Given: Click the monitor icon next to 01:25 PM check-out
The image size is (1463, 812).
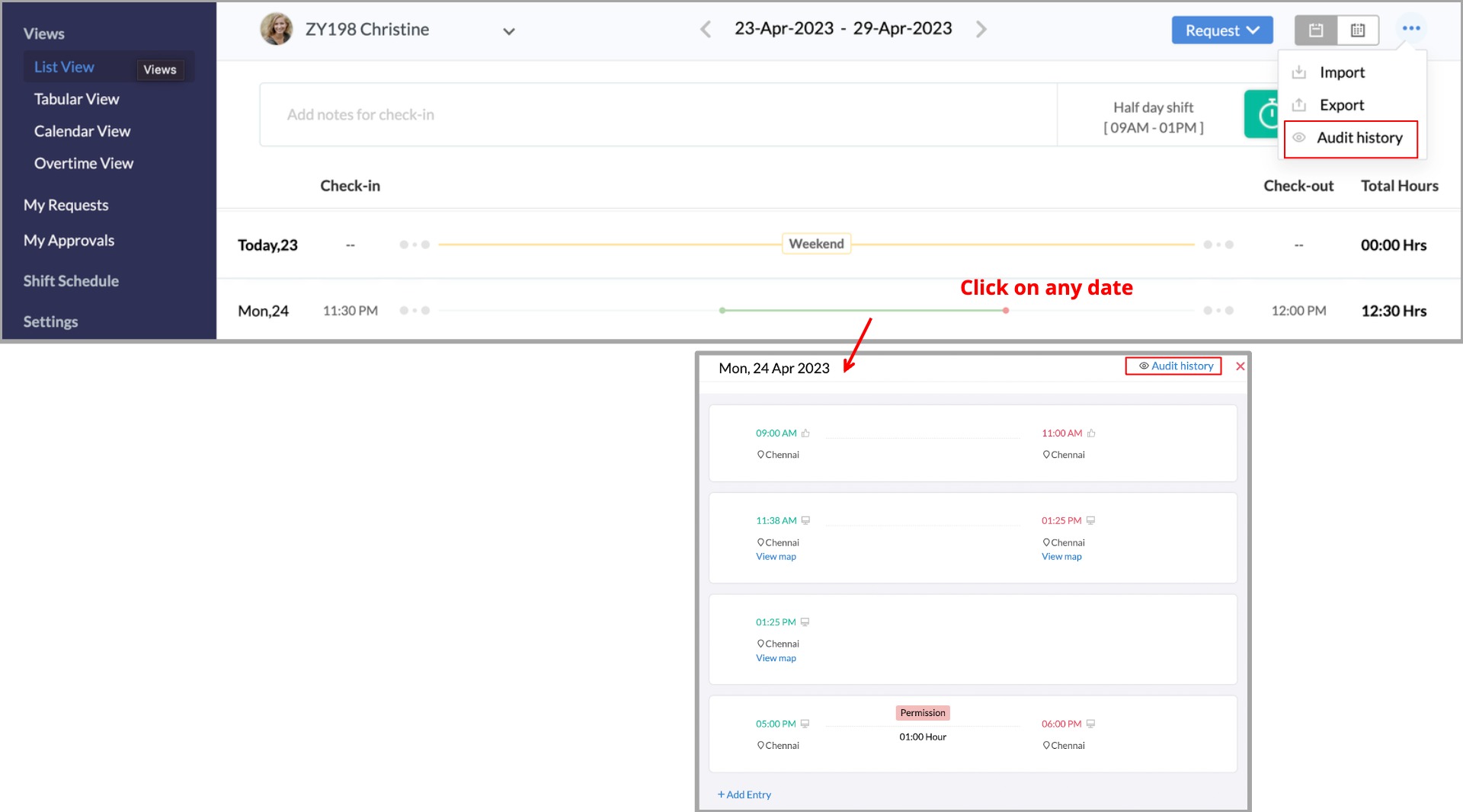Looking at the screenshot, I should click(x=1090, y=521).
